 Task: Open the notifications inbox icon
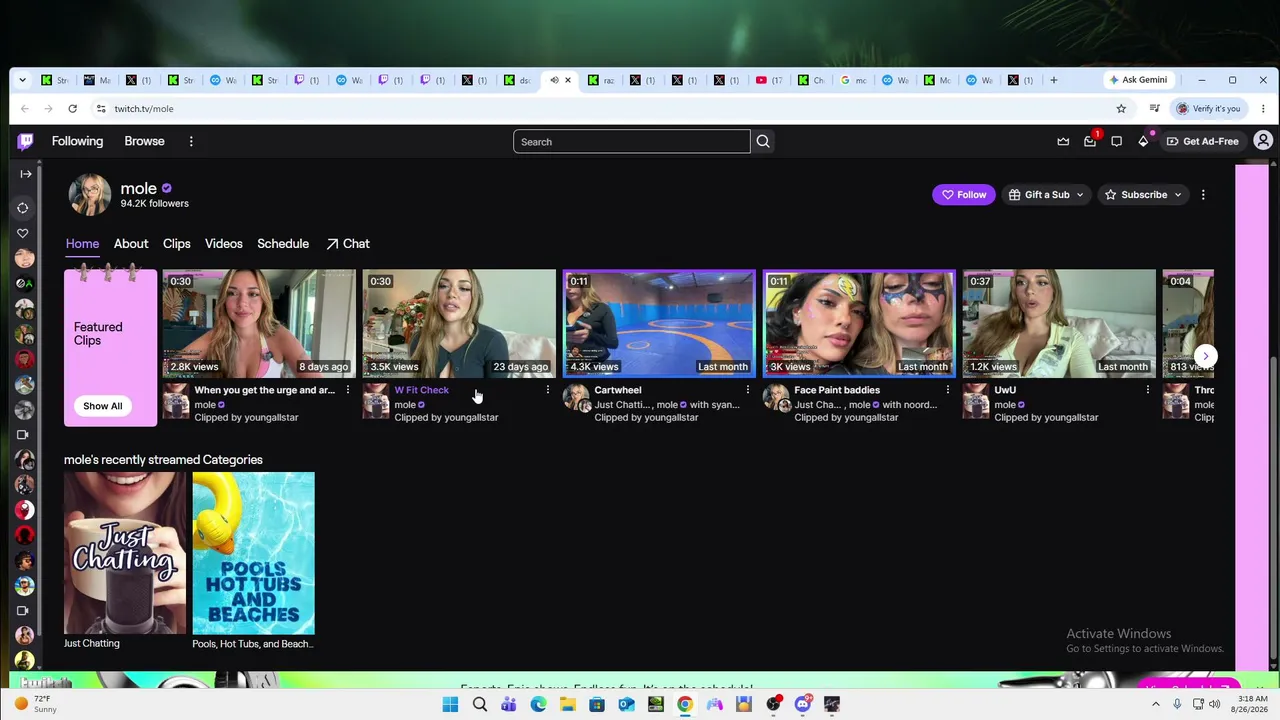click(x=1090, y=141)
